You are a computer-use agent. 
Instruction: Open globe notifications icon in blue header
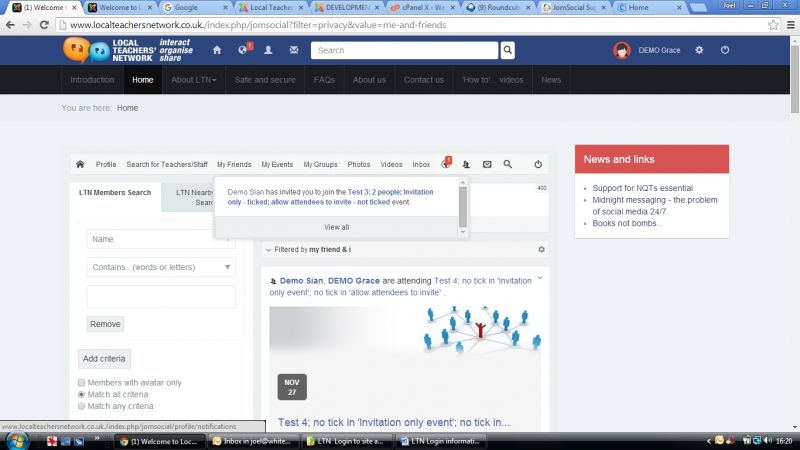[x=243, y=50]
